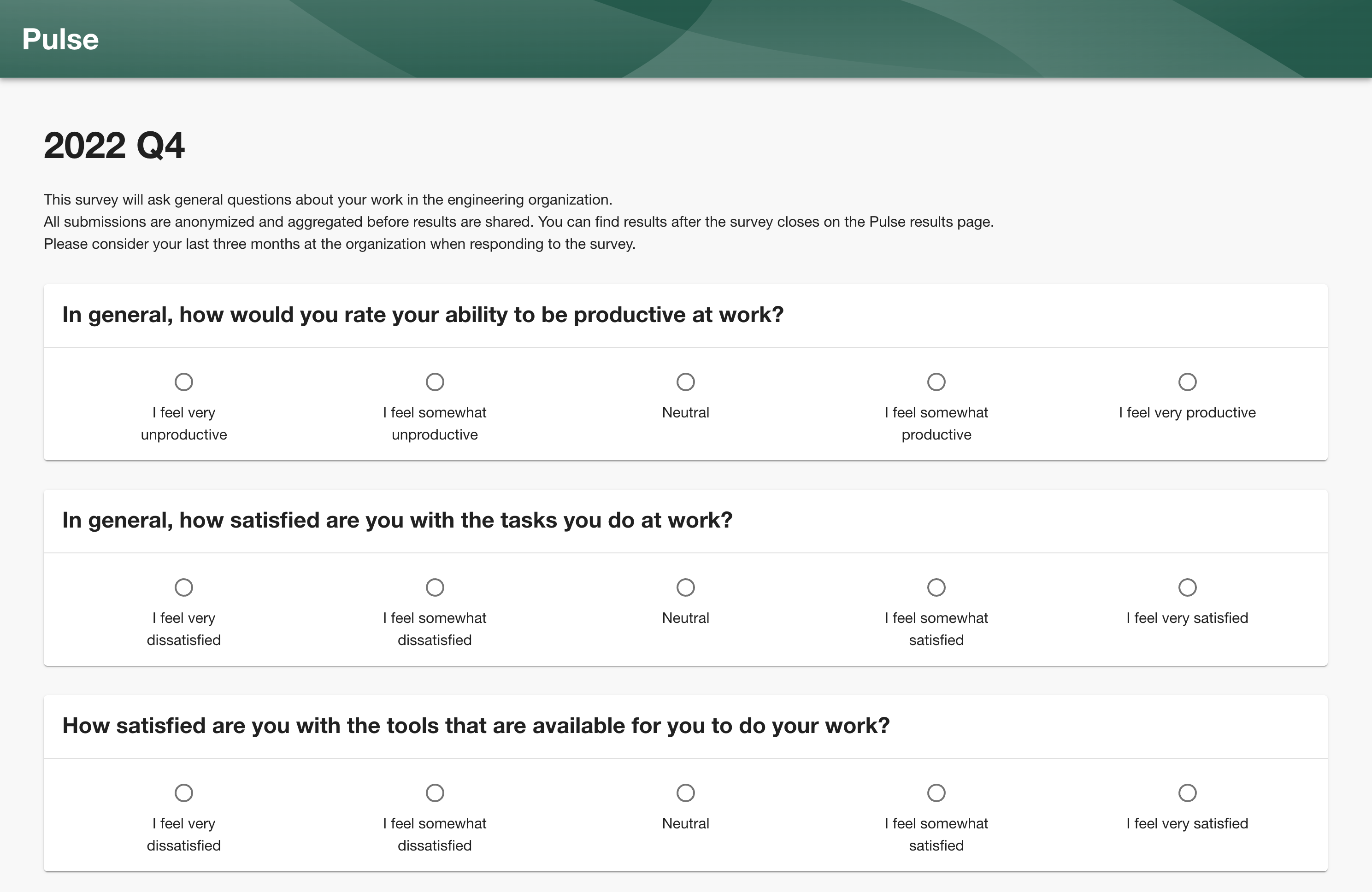Mark 'I feel somewhat satisfied' for tools question
Screen dimensions: 1372x892
pyautogui.click(x=936, y=793)
